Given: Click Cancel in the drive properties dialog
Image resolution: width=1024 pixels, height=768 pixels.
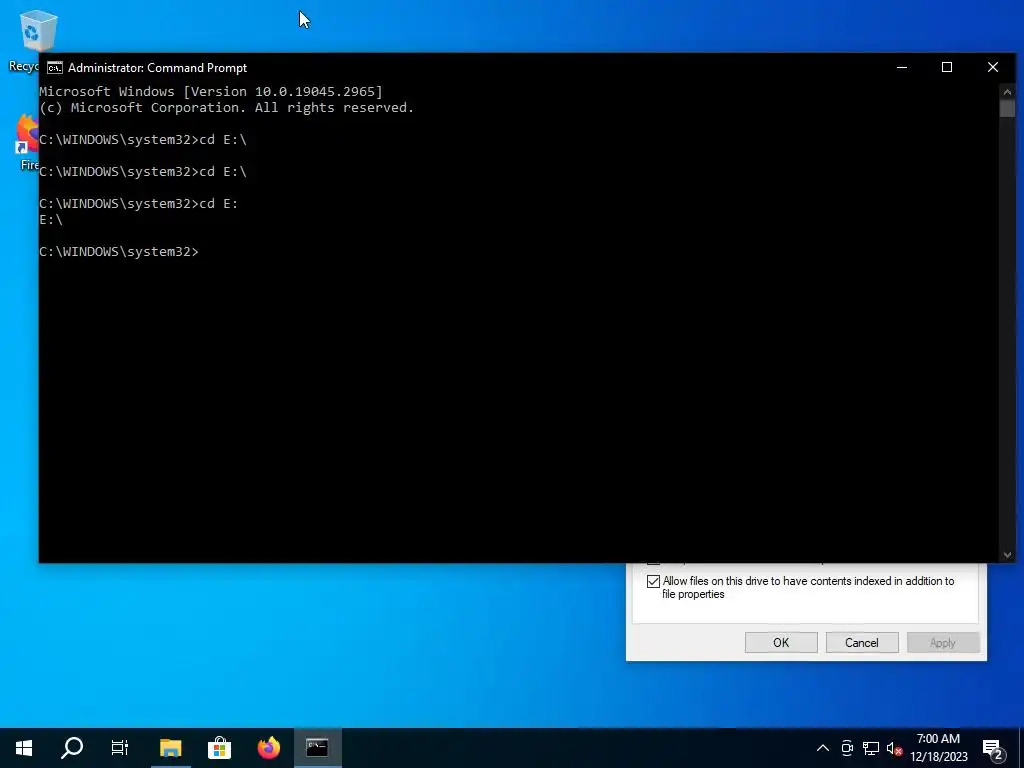Looking at the screenshot, I should (x=862, y=643).
